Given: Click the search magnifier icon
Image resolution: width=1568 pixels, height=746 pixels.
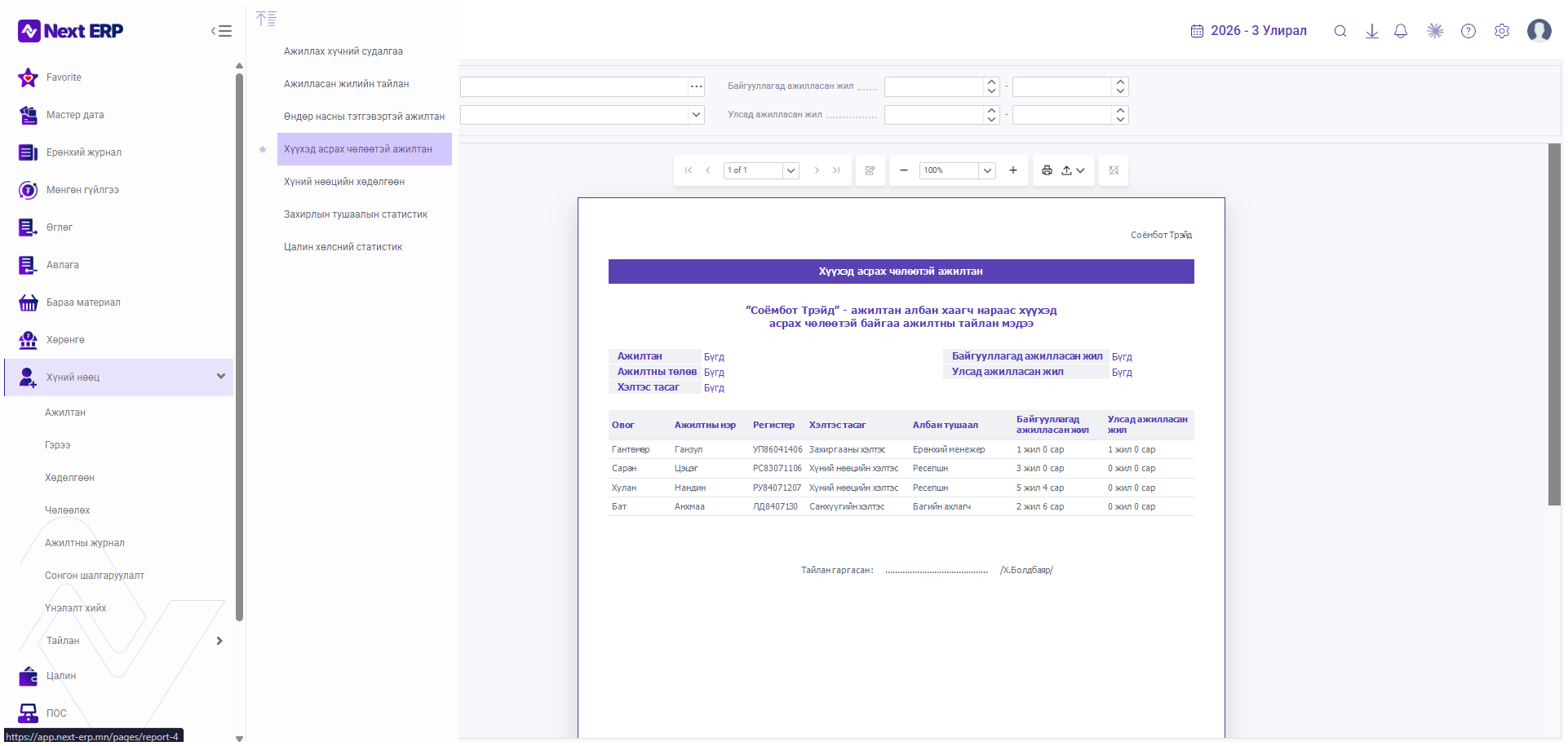Looking at the screenshot, I should click(x=1340, y=31).
